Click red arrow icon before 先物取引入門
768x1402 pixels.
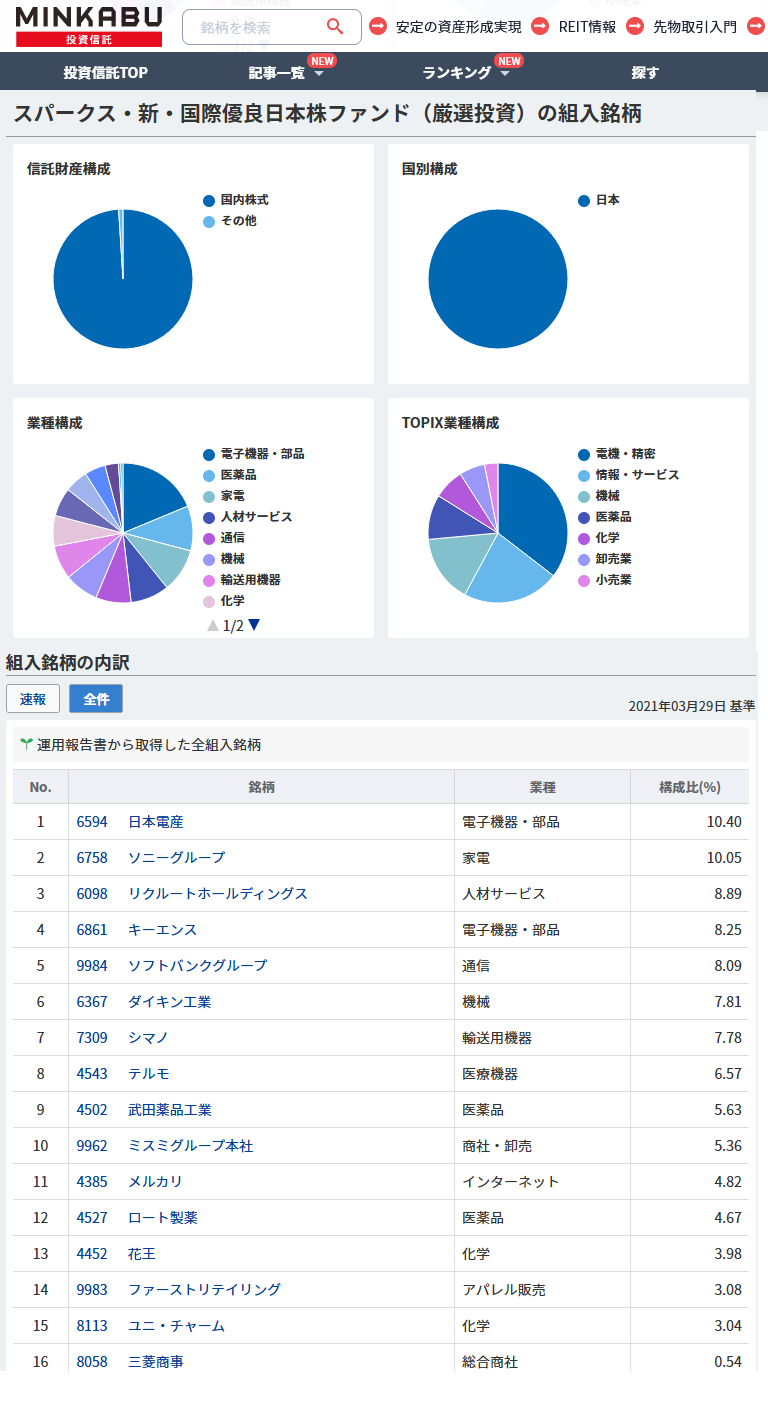pyautogui.click(x=634, y=27)
